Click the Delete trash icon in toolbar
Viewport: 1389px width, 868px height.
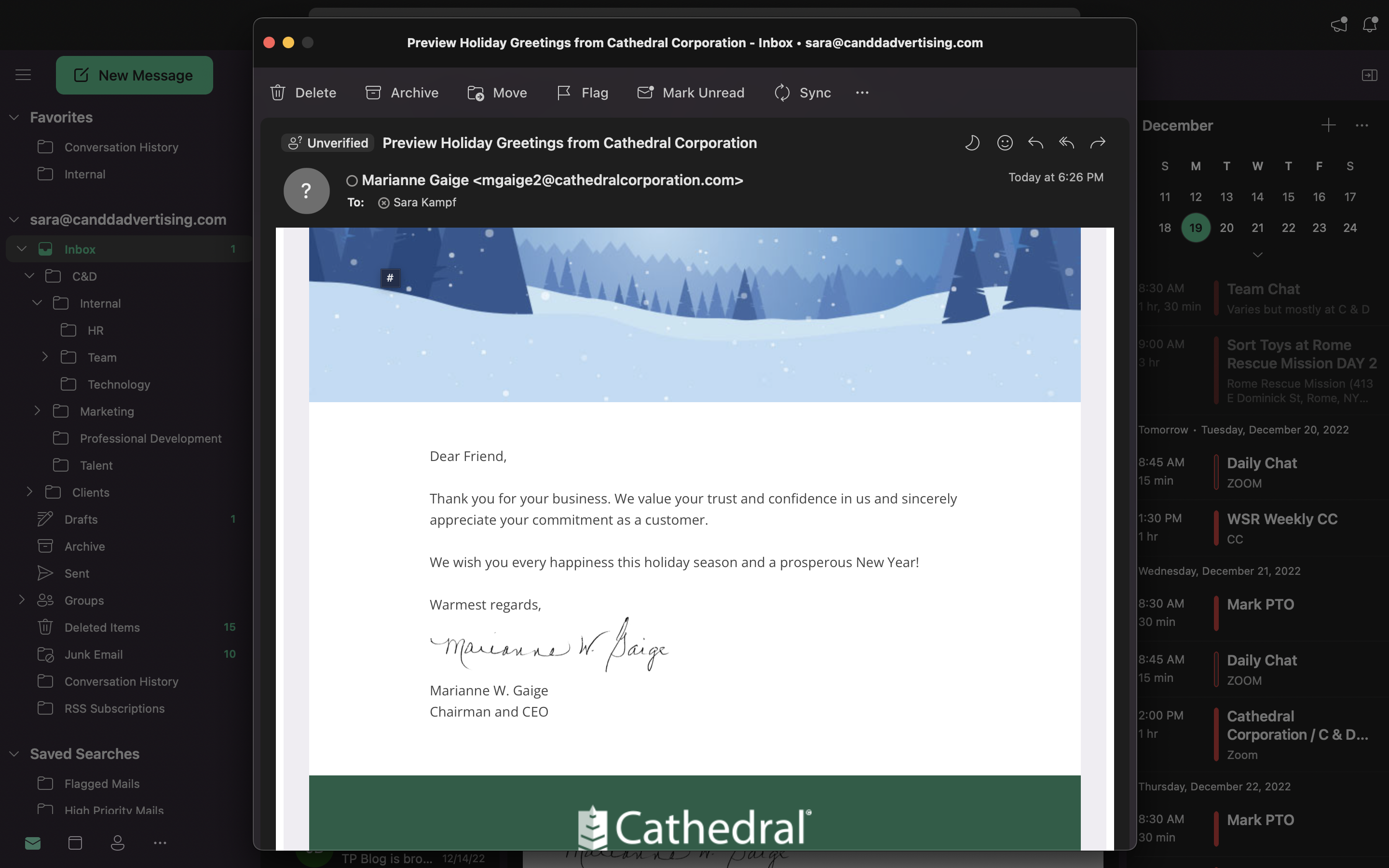[x=278, y=93]
